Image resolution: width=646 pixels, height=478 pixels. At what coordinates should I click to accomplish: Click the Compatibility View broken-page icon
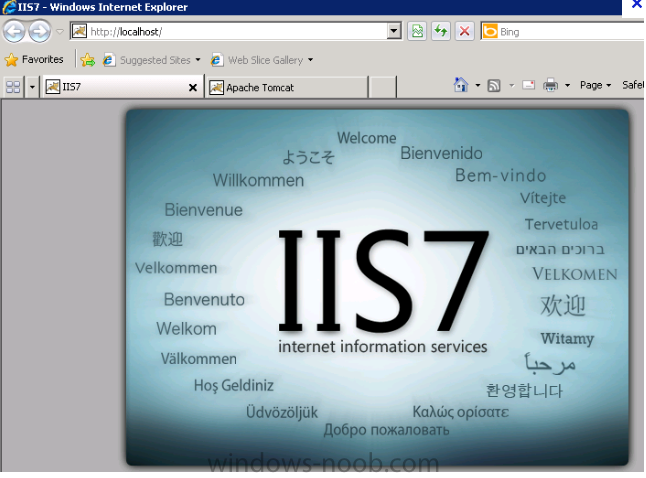(417, 31)
